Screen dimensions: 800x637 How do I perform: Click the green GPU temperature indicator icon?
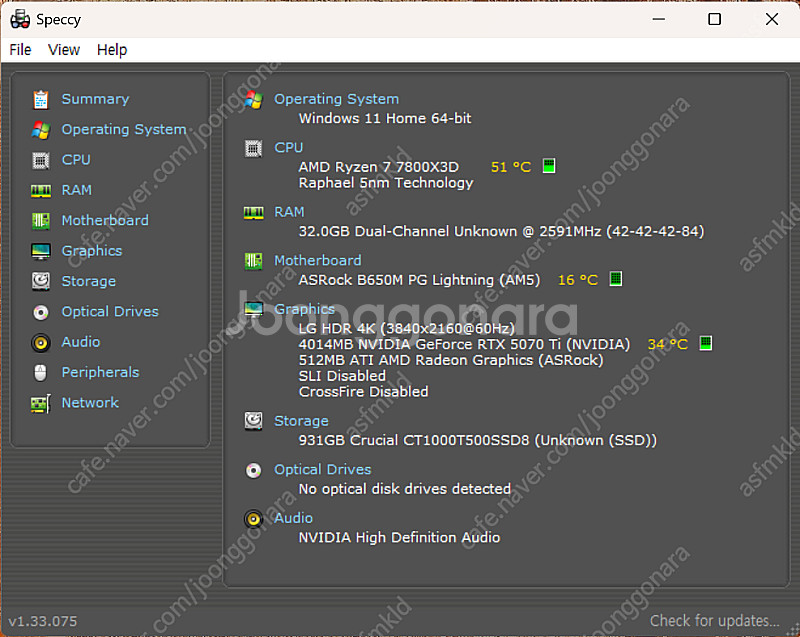pos(706,343)
